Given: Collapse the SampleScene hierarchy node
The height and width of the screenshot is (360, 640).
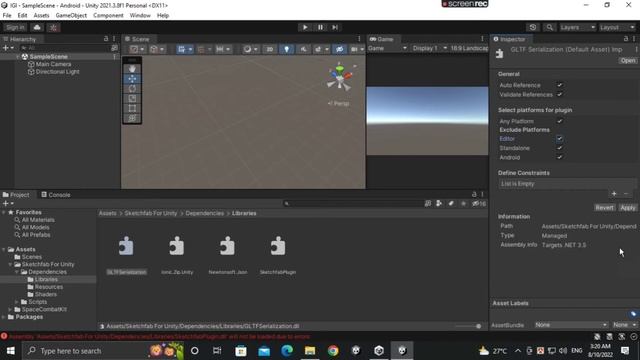Looking at the screenshot, I should pyautogui.click(x=18, y=57).
